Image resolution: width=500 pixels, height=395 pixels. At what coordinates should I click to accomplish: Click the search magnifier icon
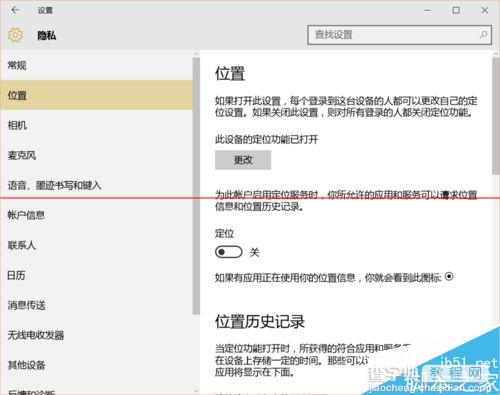click(x=483, y=34)
